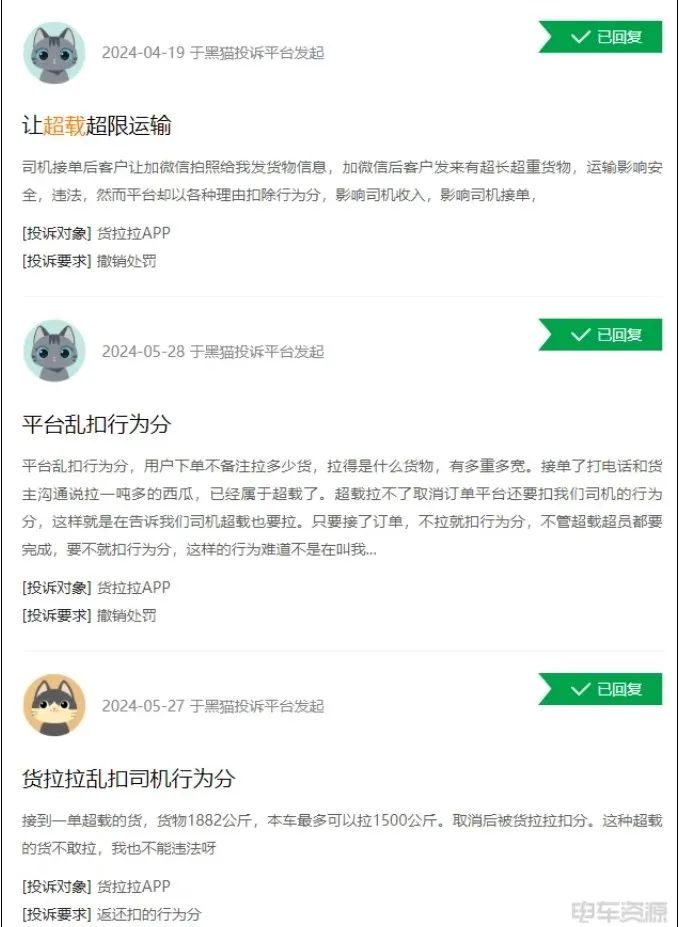Click the 已回复 badge on the first complaint
679x927 pixels.
coord(600,37)
